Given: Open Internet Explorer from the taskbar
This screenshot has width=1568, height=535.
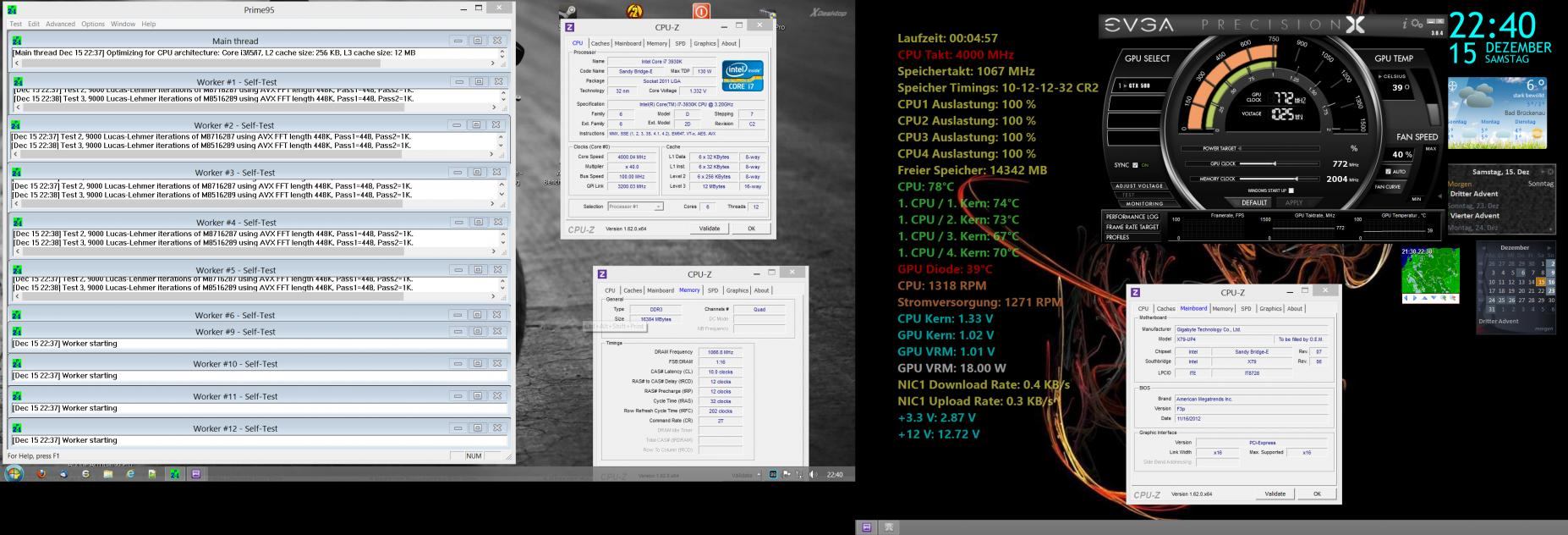Looking at the screenshot, I should [130, 474].
